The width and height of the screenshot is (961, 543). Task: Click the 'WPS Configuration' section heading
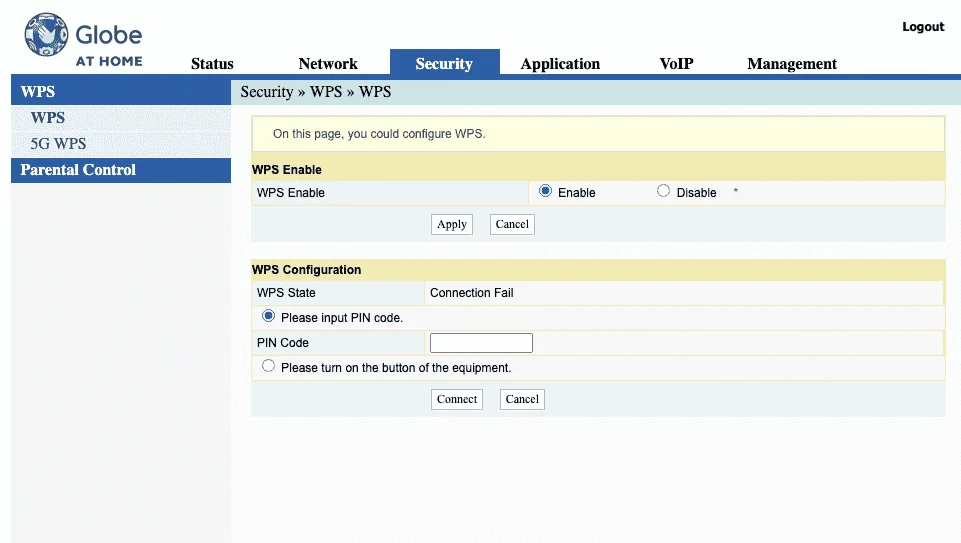click(x=306, y=270)
